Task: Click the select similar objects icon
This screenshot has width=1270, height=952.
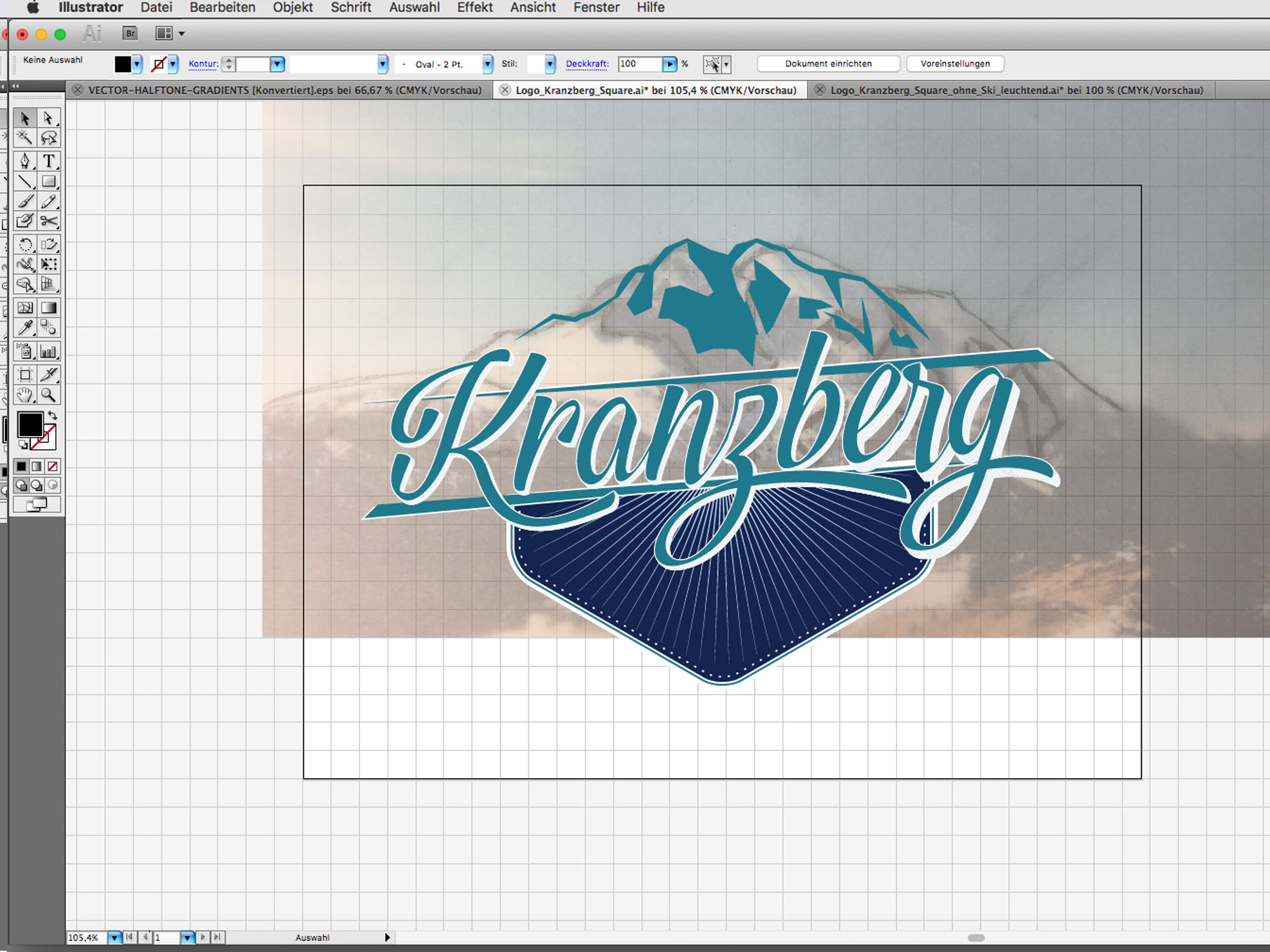Action: coord(712,64)
